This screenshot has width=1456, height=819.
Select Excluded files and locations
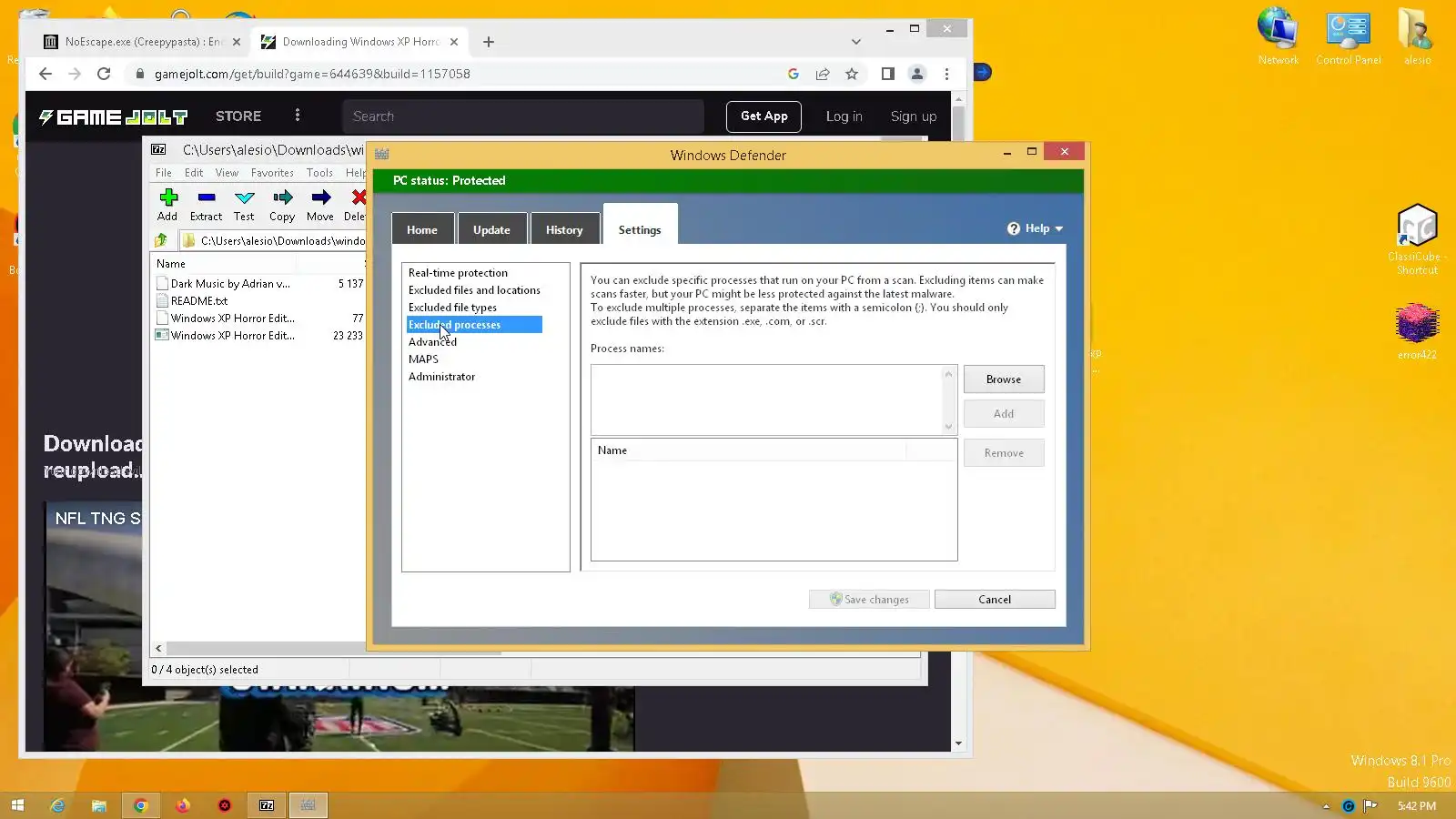coord(474,290)
